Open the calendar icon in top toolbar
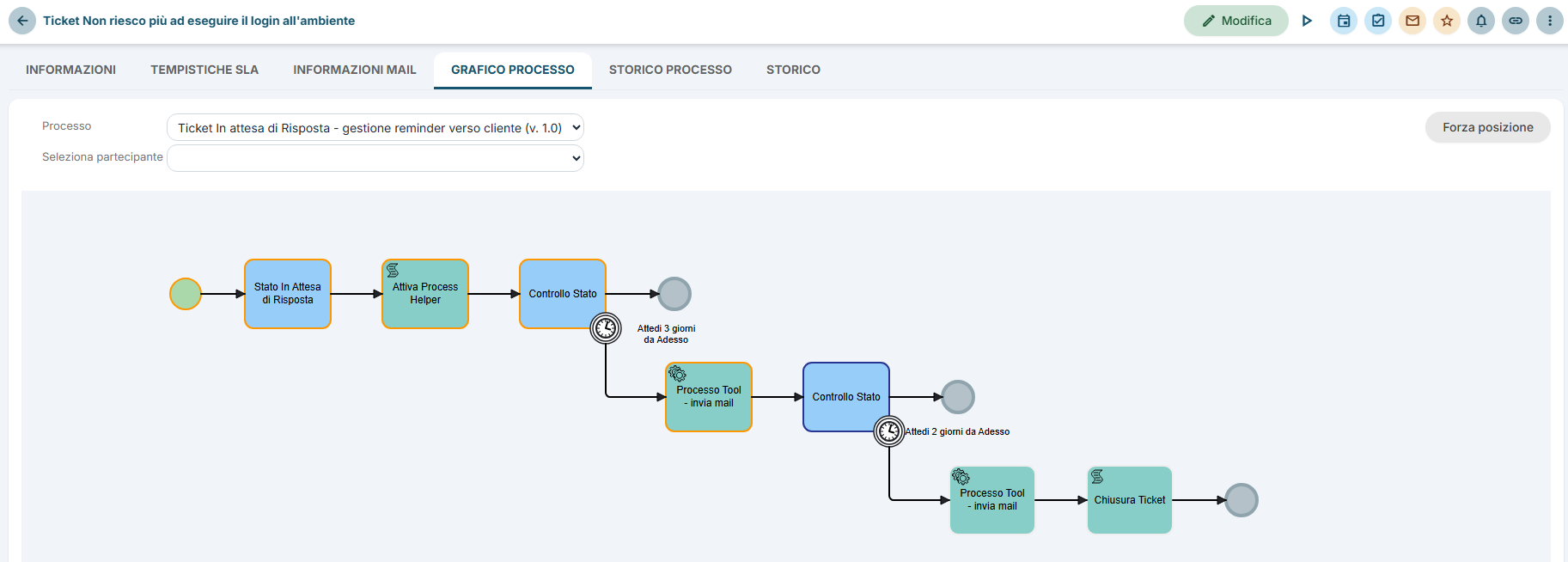 [1344, 21]
